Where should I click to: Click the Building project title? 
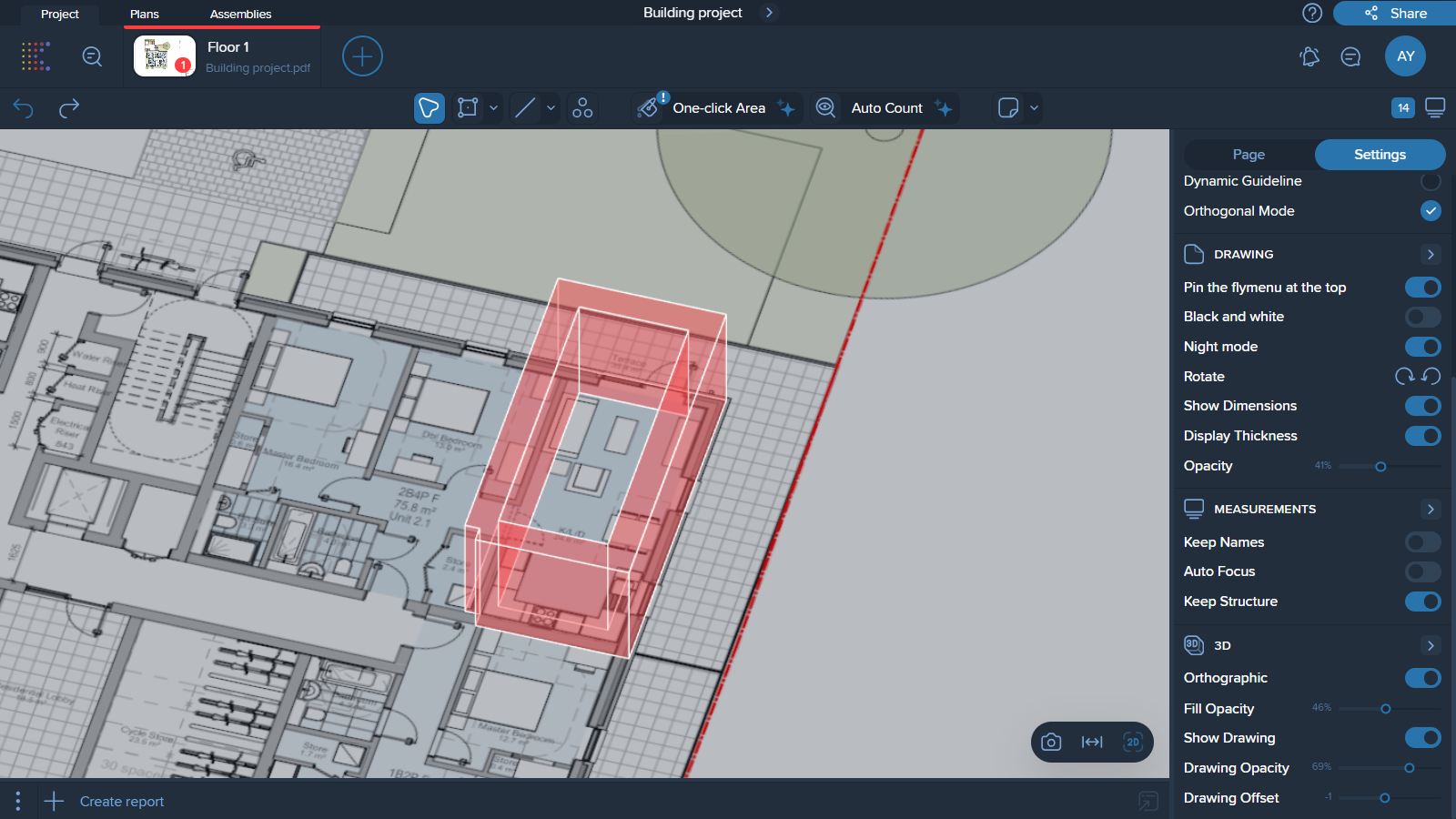(x=693, y=13)
